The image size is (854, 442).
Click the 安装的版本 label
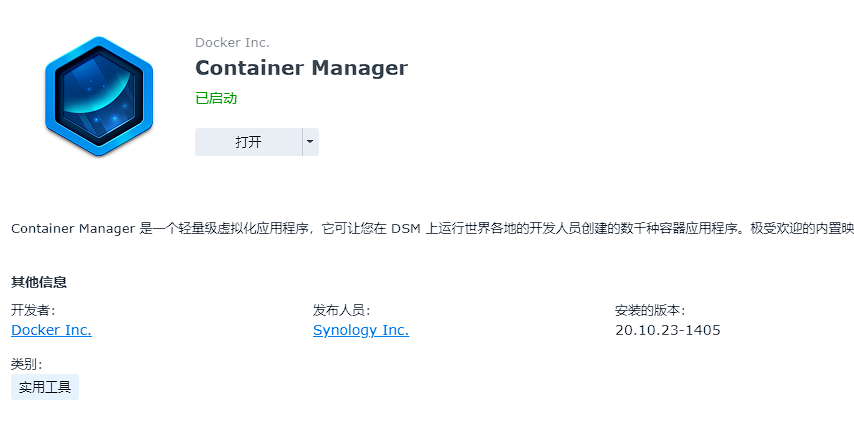coord(650,310)
